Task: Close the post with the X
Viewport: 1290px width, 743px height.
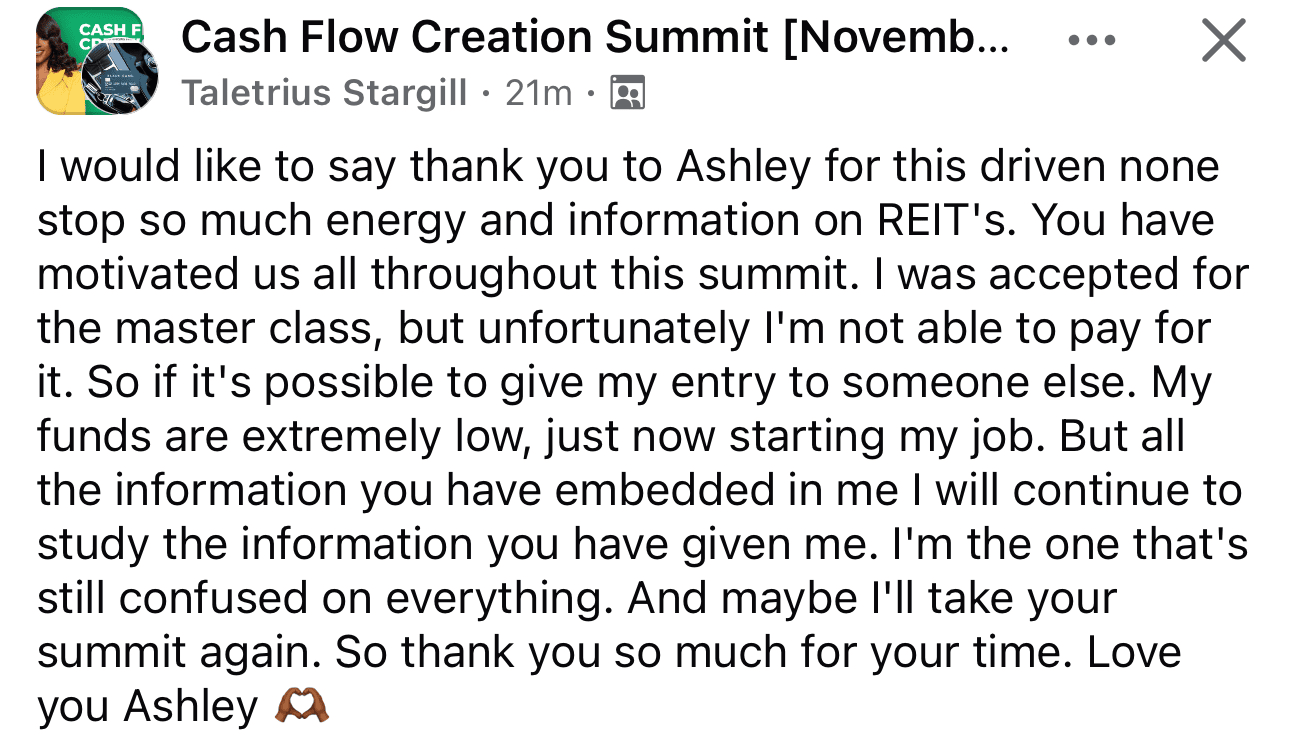Action: pyautogui.click(x=1222, y=42)
